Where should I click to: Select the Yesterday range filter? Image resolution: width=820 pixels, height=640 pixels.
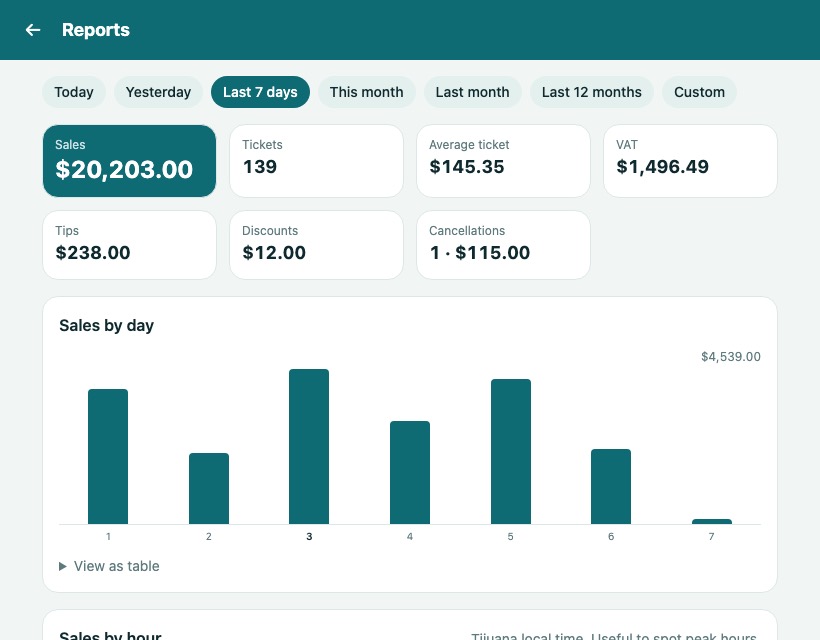tap(158, 92)
